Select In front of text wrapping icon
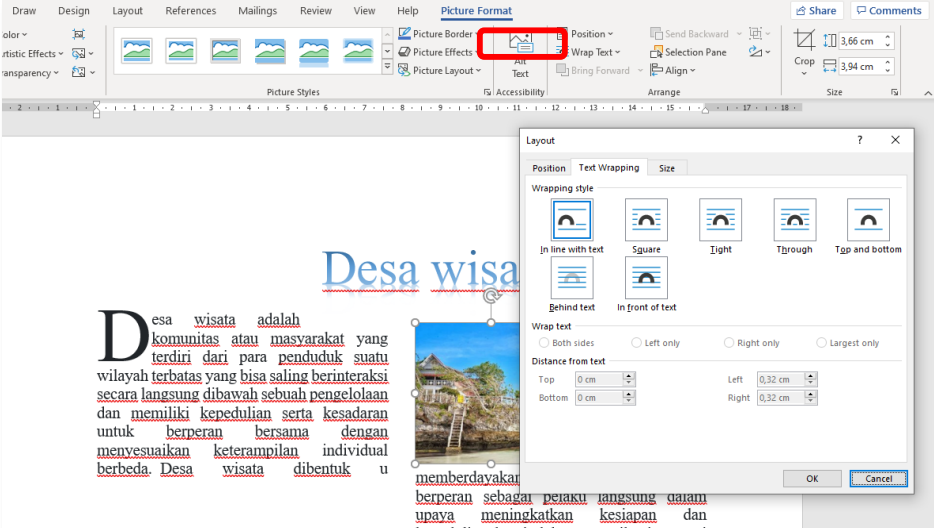934x528 pixels. pyautogui.click(x=646, y=278)
